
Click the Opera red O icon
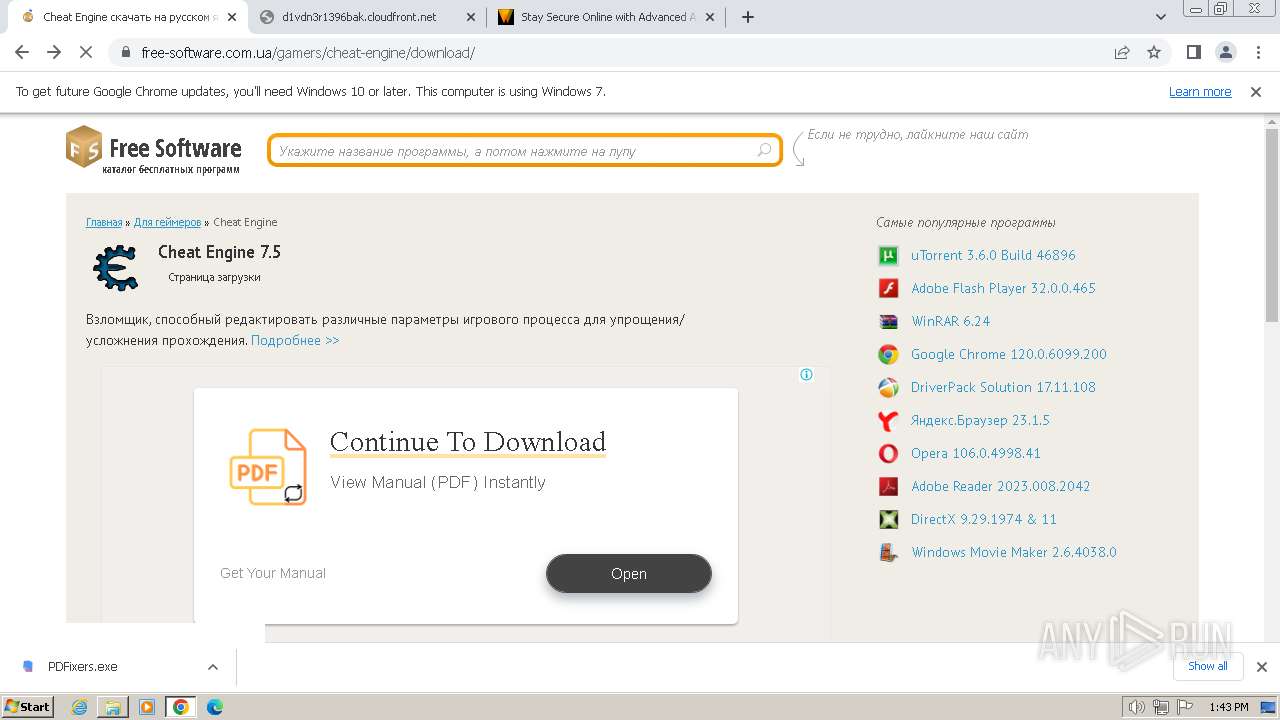888,453
